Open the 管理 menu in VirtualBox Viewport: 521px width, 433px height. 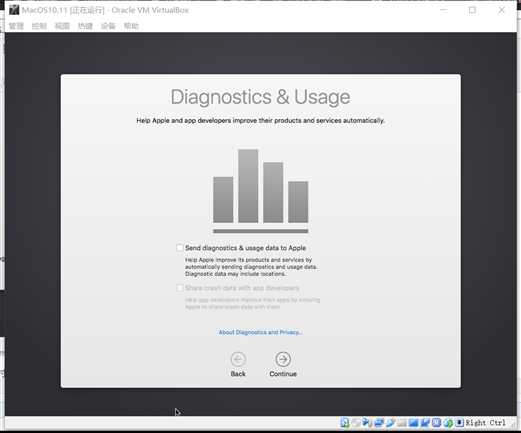[16, 26]
